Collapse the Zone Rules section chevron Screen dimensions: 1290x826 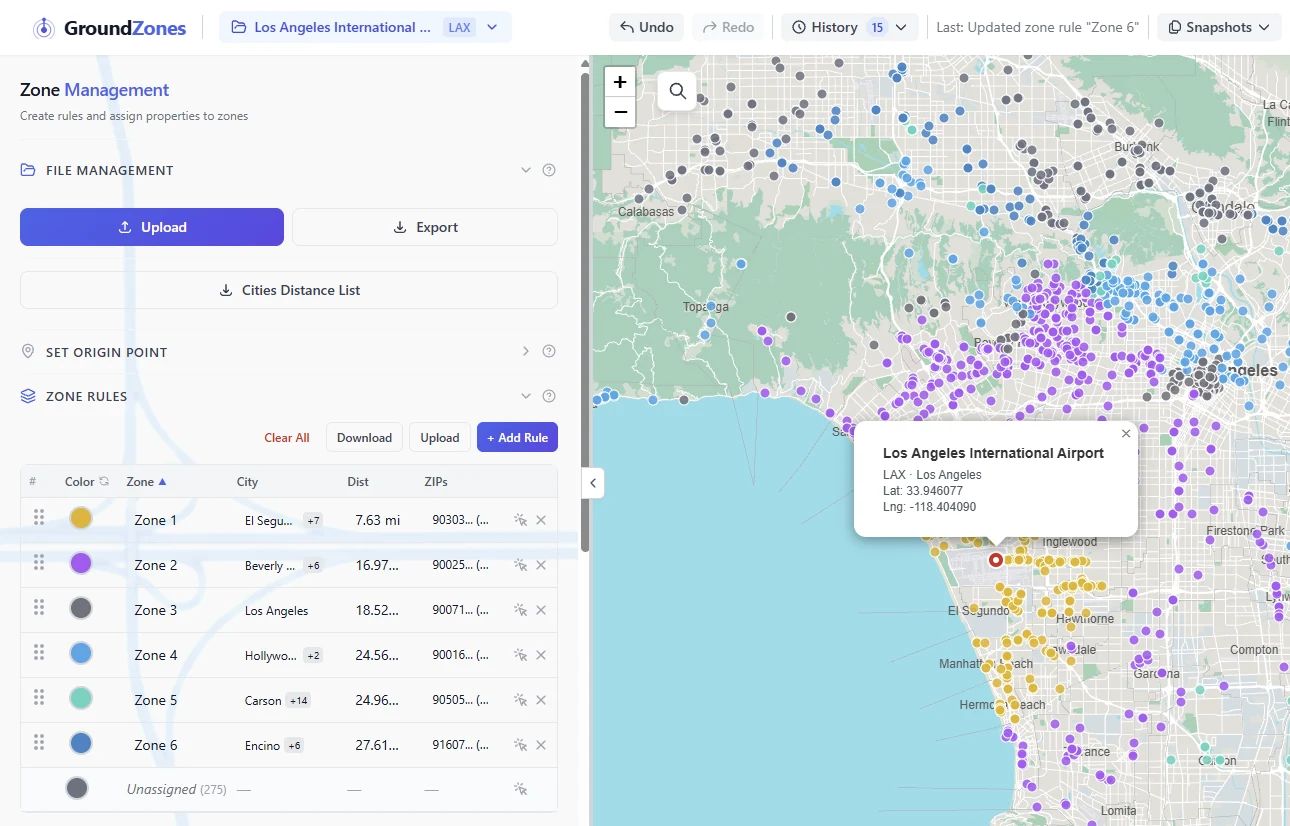(x=526, y=396)
